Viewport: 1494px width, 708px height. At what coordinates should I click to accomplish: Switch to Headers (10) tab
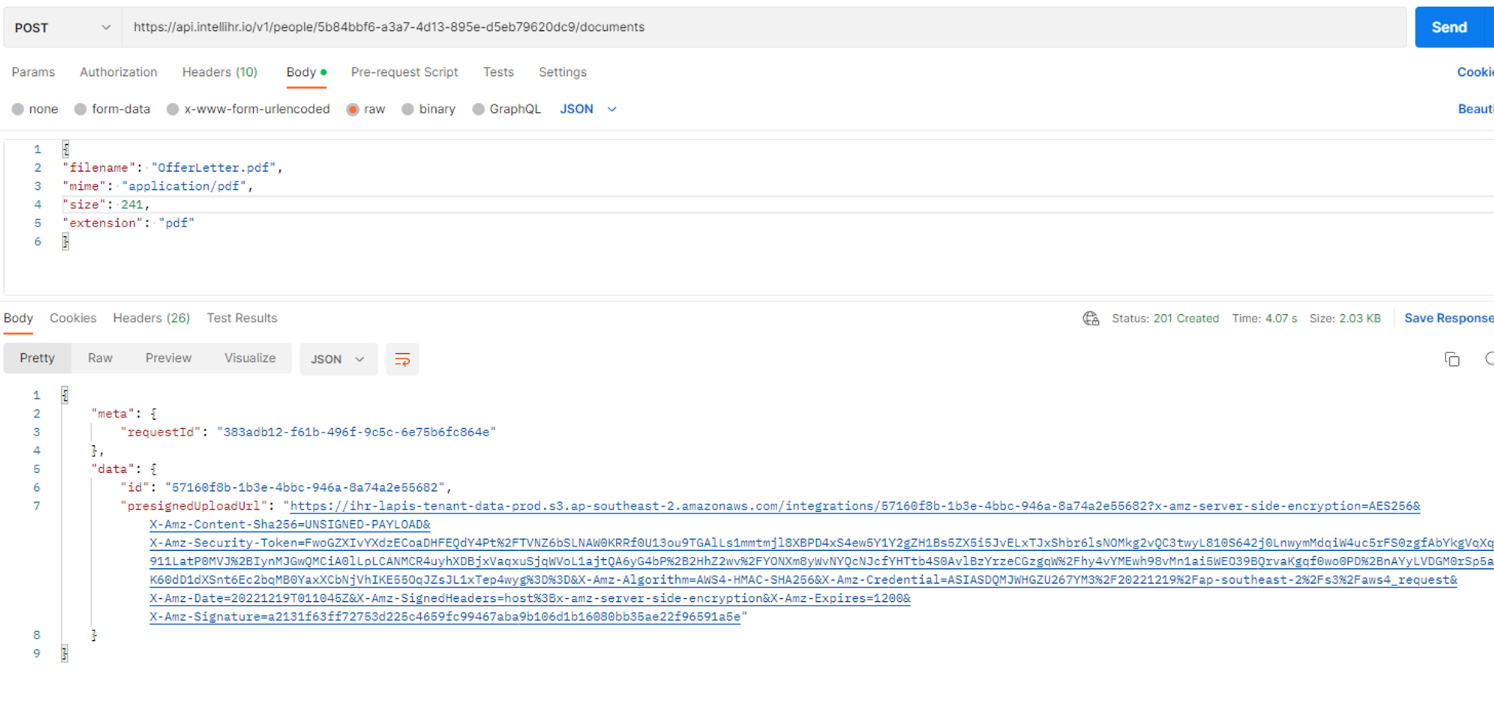219,72
